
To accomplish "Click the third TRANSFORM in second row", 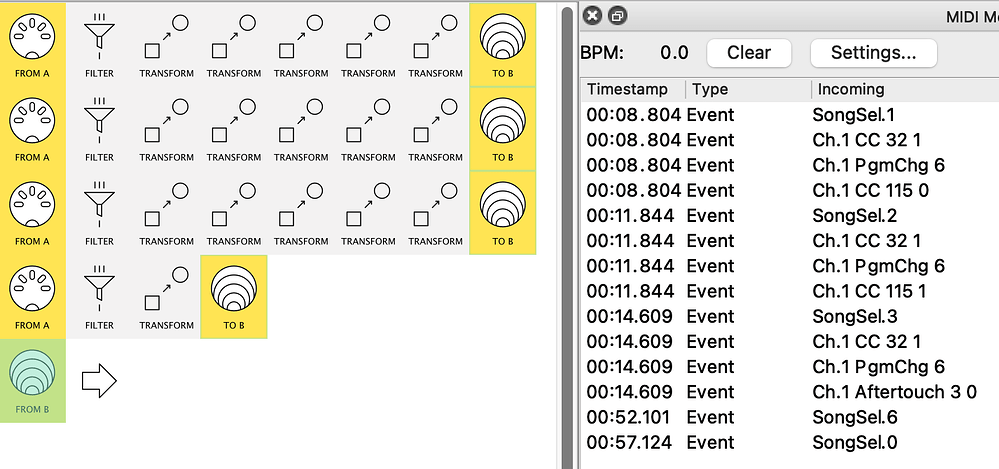I will (x=301, y=127).
